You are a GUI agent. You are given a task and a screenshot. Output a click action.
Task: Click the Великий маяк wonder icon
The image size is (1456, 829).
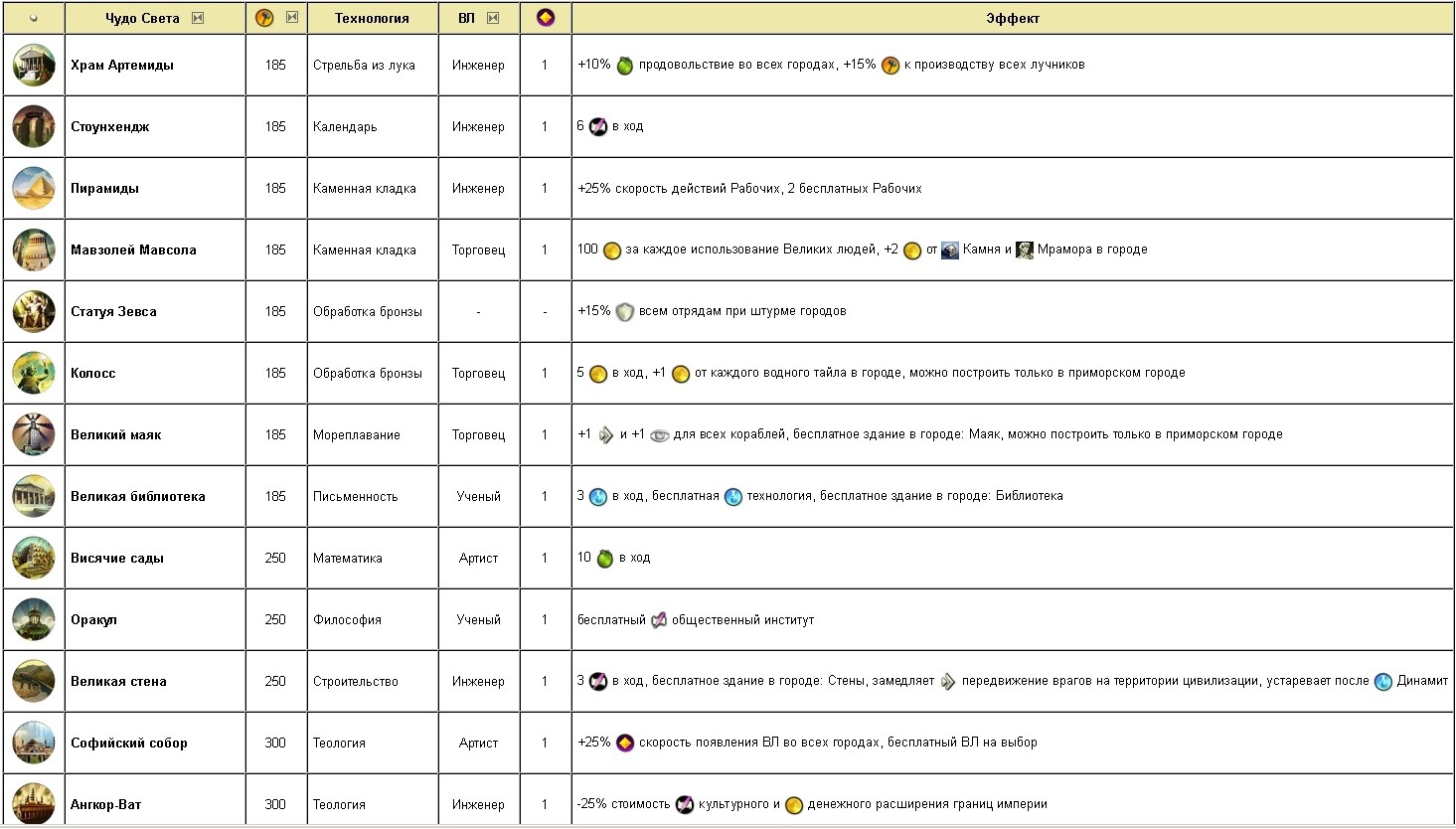(x=34, y=435)
